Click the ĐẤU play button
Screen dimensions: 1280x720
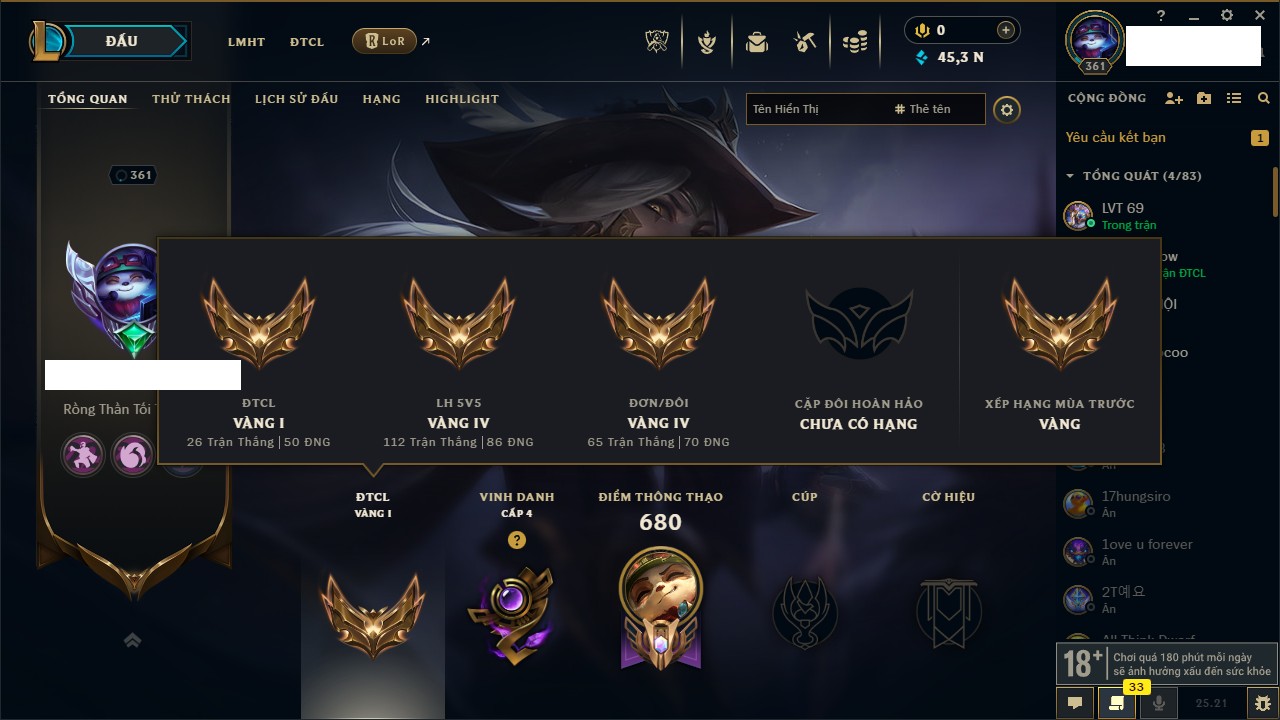click(x=121, y=41)
